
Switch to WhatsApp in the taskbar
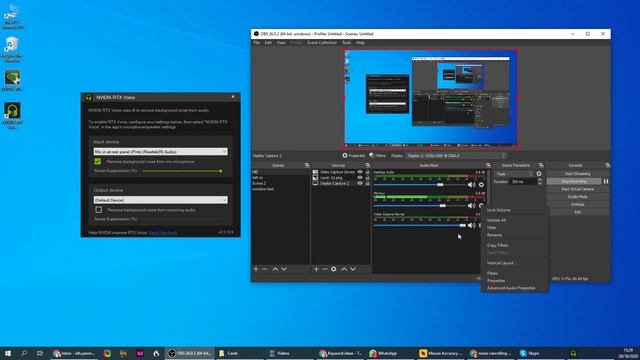tap(383, 353)
